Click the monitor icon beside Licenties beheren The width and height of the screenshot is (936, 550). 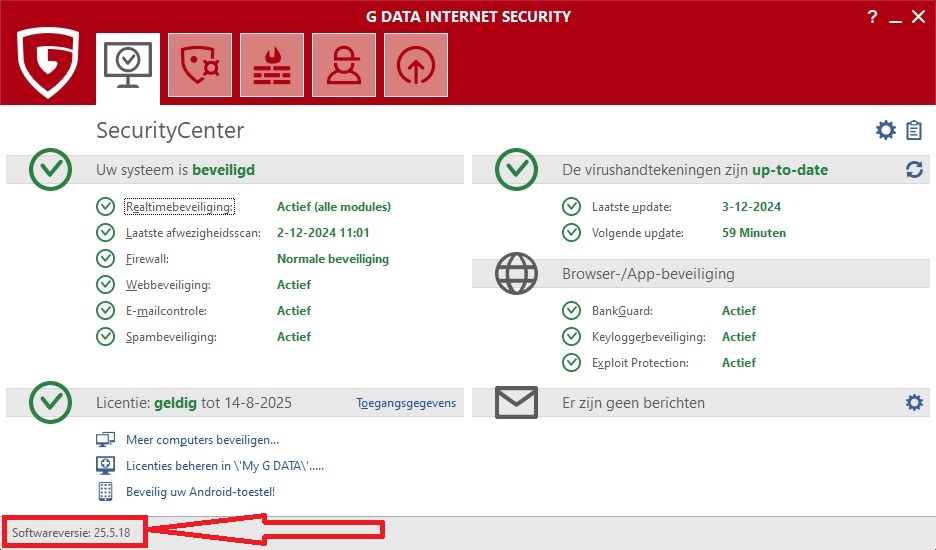coord(105,465)
